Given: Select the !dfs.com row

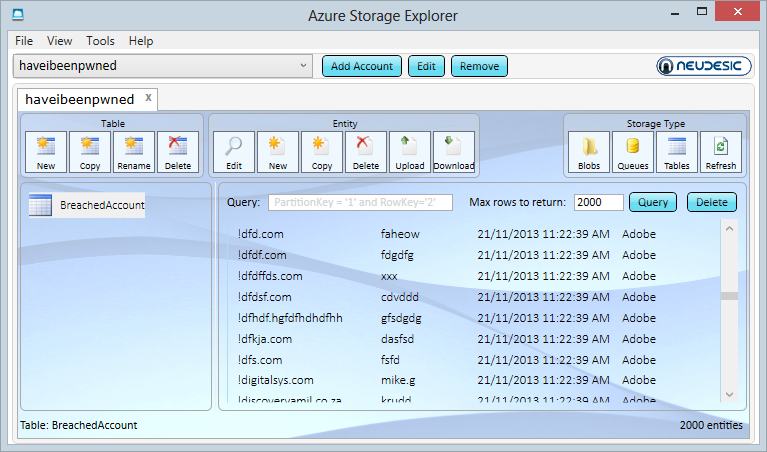Looking at the screenshot, I should point(448,360).
